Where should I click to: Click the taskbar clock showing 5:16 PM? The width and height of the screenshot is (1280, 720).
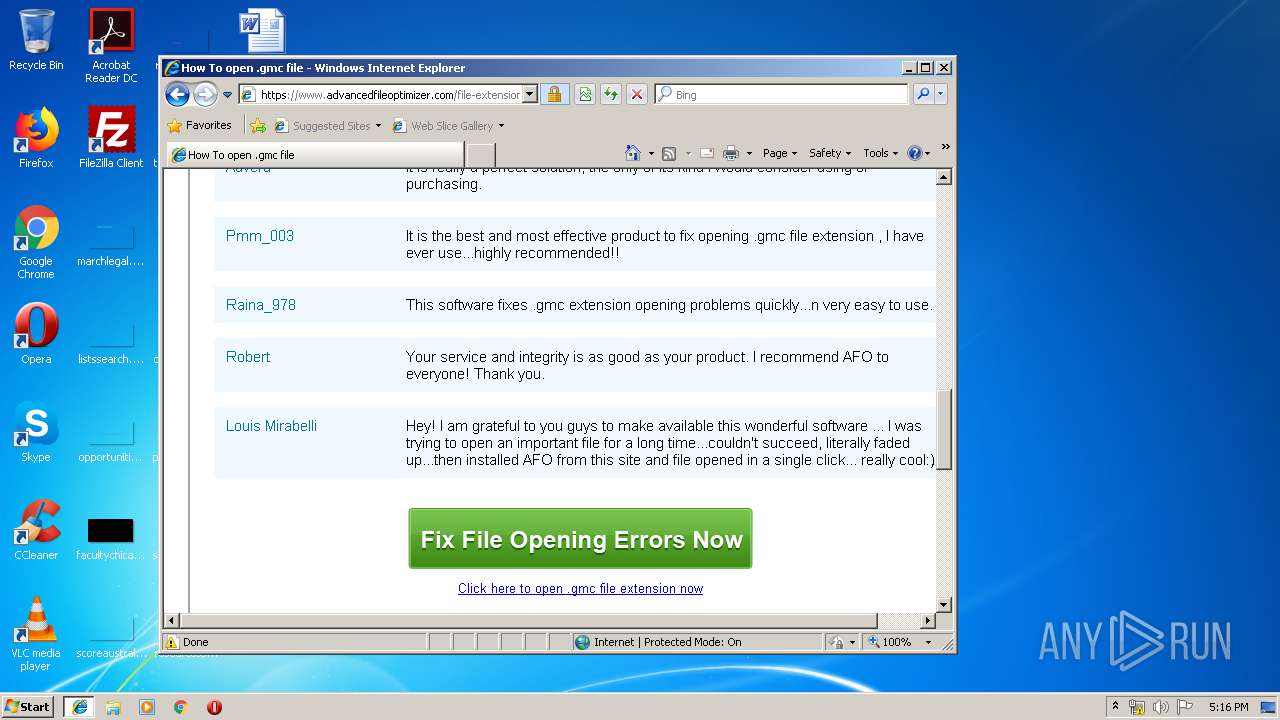(1228, 707)
